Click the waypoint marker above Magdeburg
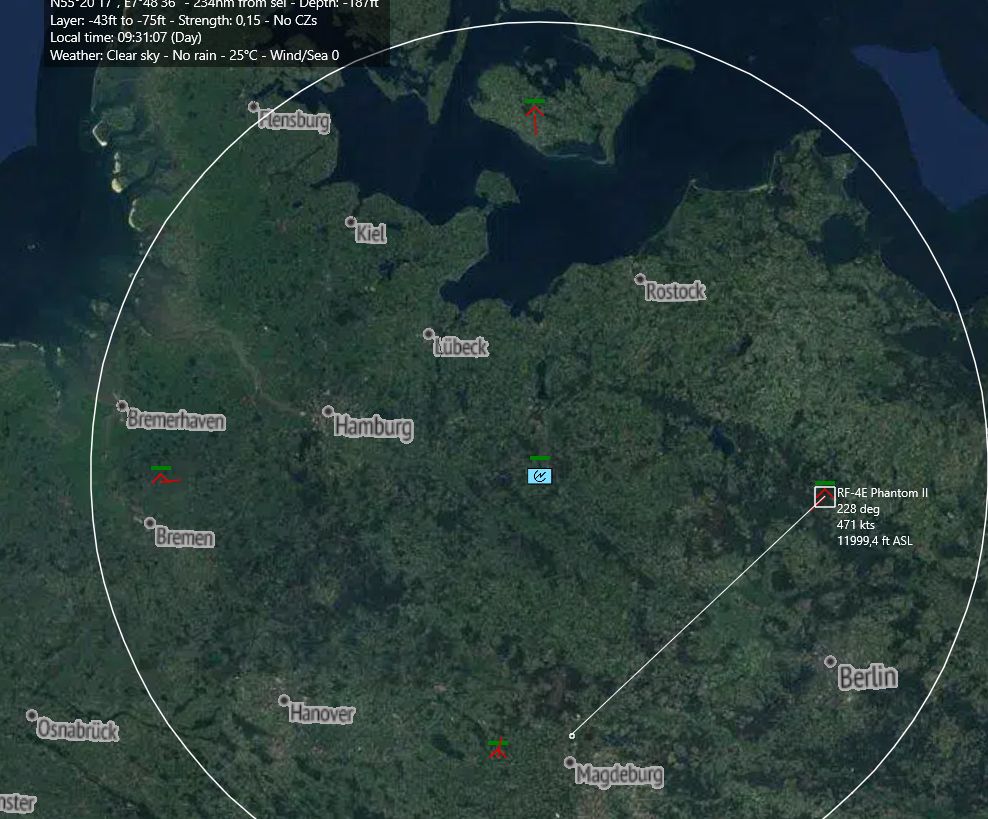Screen dimensions: 988x819 pos(572,735)
